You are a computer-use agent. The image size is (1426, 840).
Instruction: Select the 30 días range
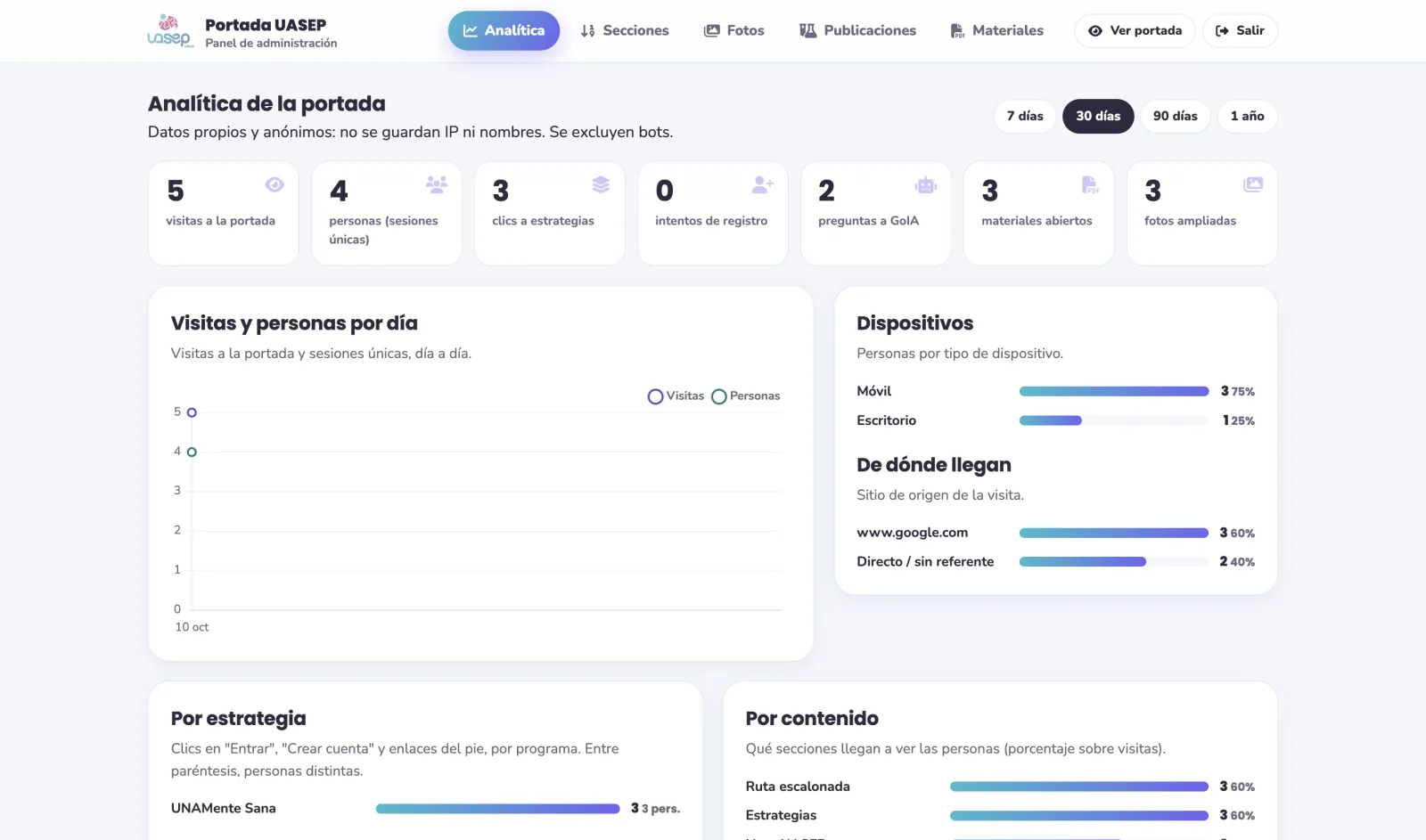(1098, 116)
